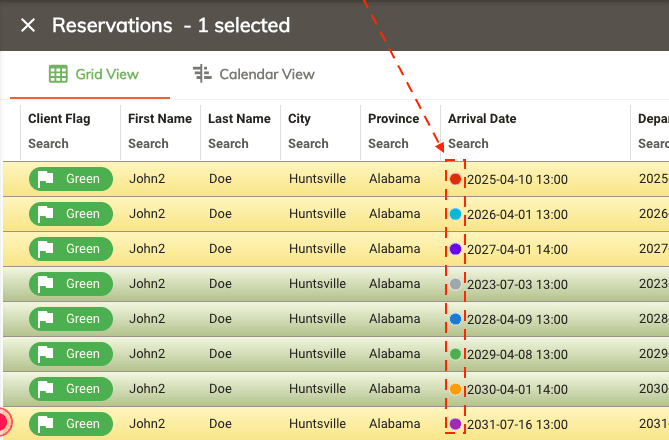The image size is (669, 440).
Task: Click the orange dot beside 2030-04-01 arrival
Action: (x=456, y=389)
